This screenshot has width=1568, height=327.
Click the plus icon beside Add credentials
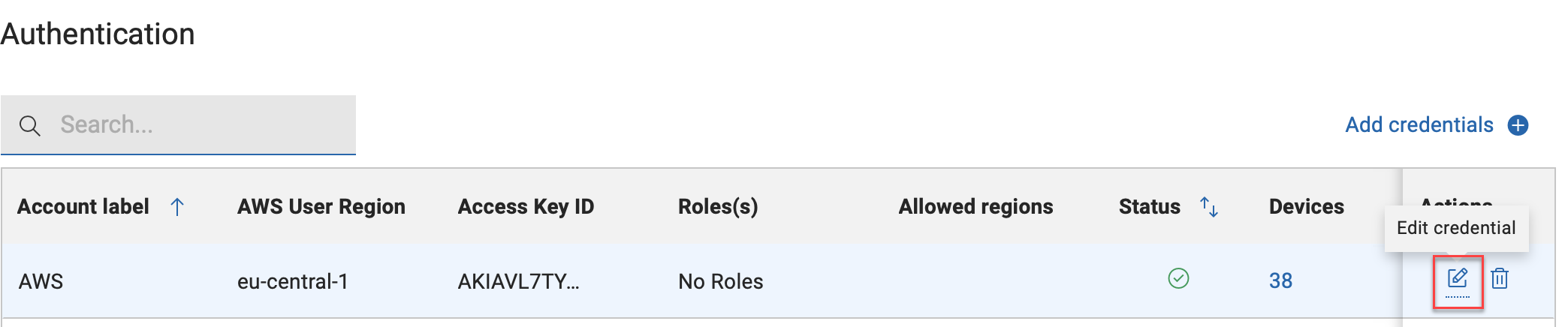(x=1518, y=125)
